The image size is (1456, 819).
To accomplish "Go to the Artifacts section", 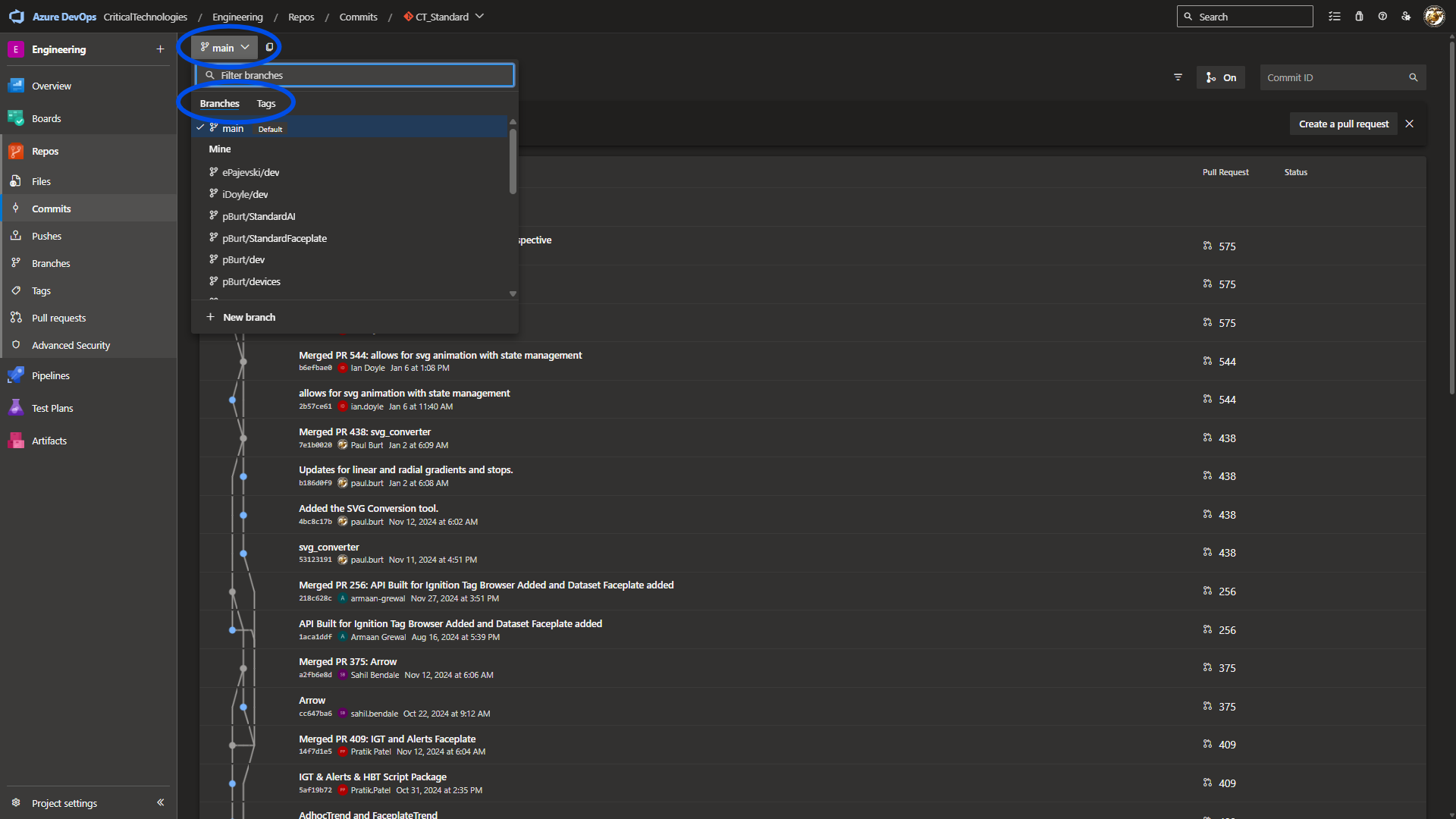I will point(49,441).
